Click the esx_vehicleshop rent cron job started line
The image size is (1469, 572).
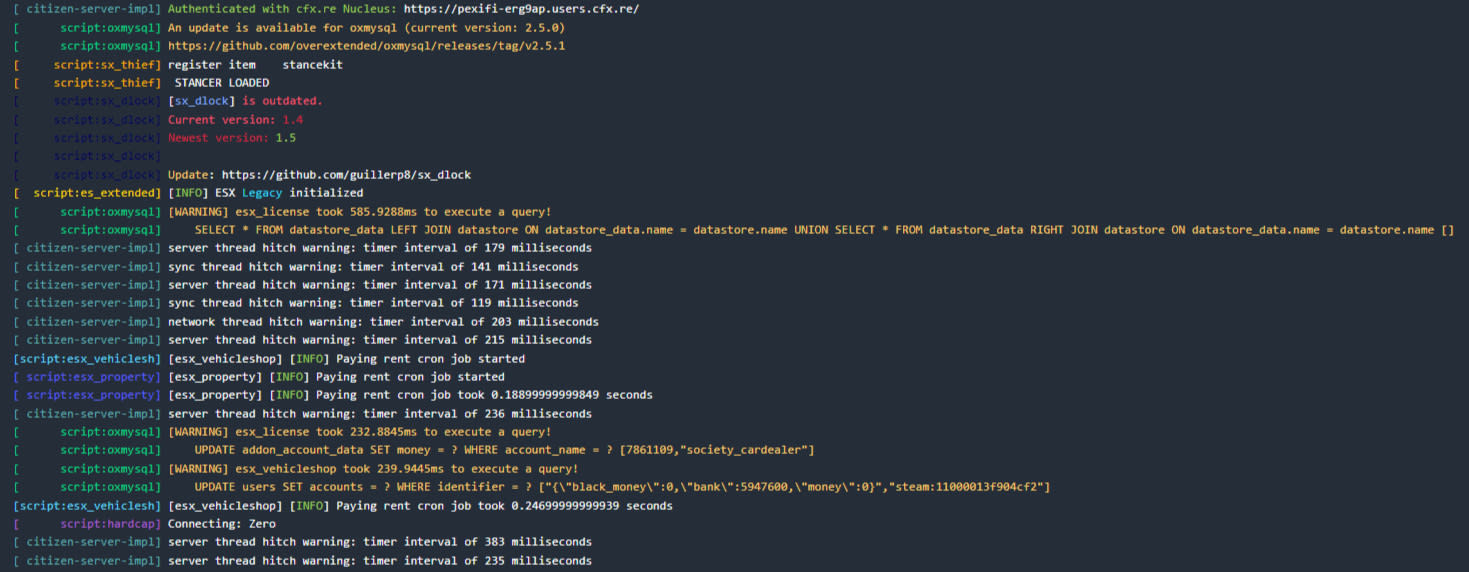(346, 359)
